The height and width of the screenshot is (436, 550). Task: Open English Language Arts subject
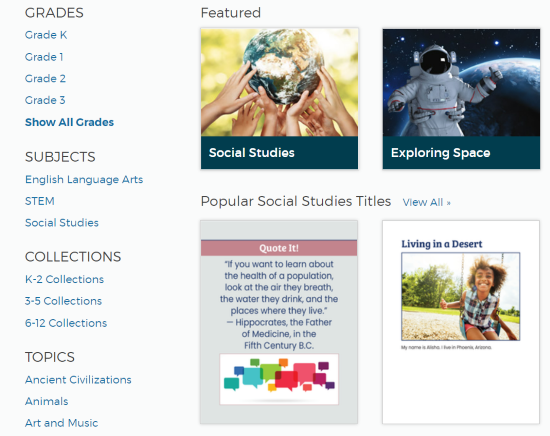[84, 180]
